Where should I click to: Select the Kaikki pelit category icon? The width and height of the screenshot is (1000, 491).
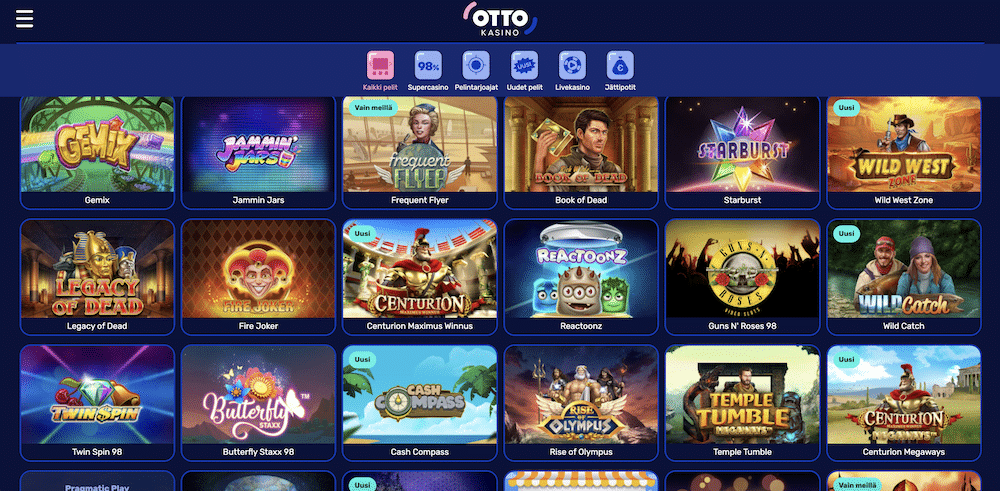click(380, 65)
